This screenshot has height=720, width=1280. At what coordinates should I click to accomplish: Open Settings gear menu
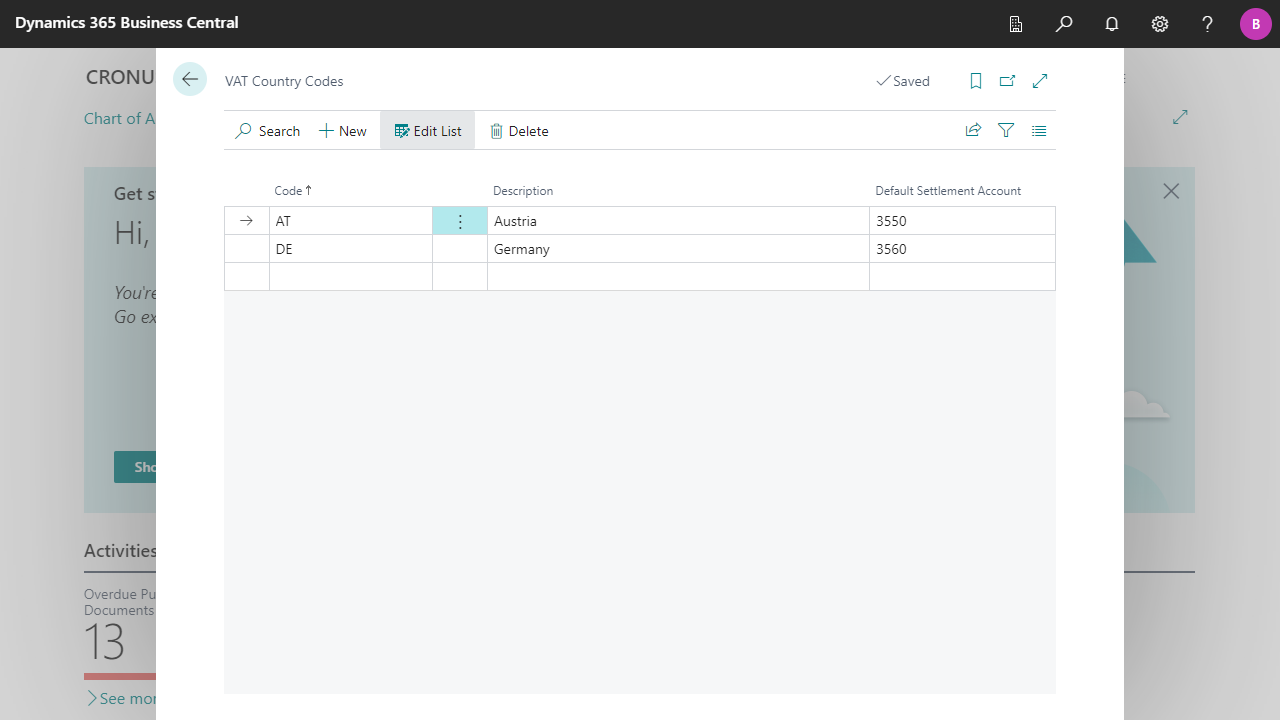(x=1160, y=24)
